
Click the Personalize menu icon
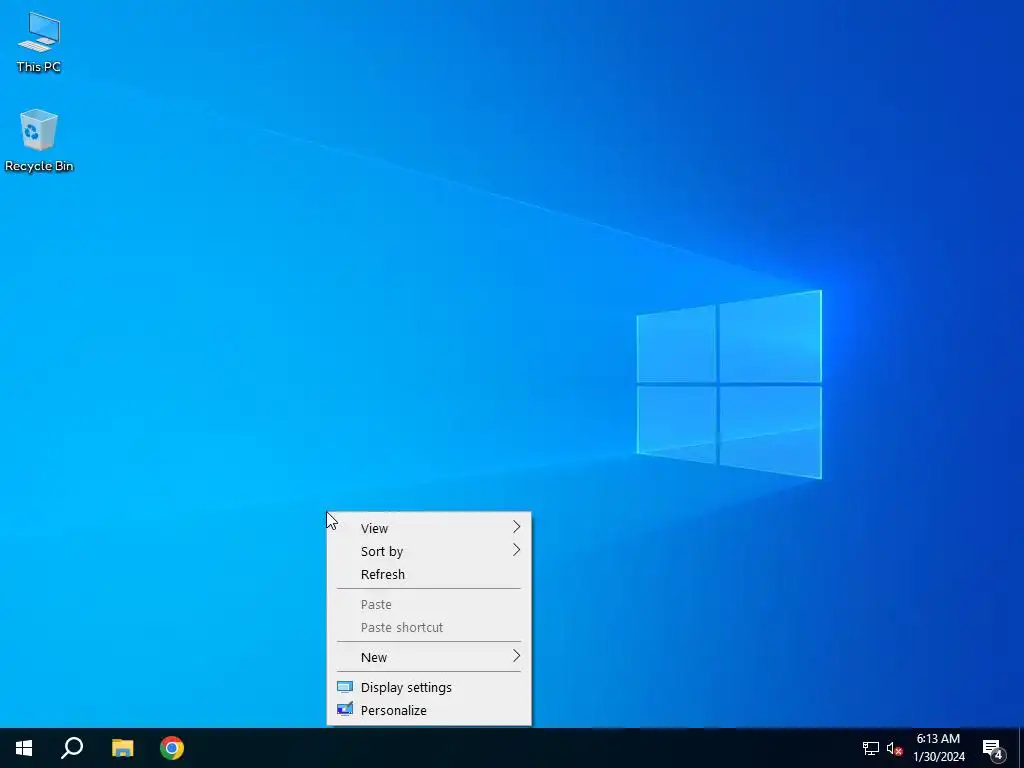click(344, 710)
